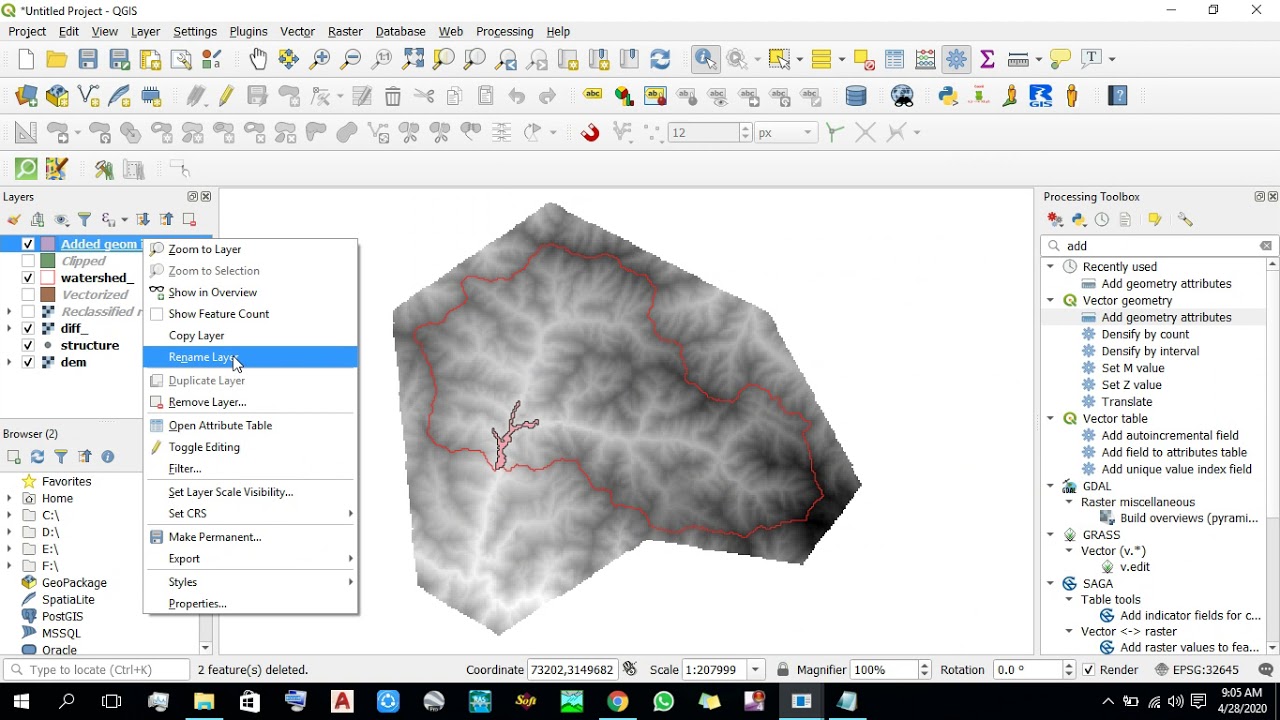1280x720 pixels.
Task: Toggle the Render checkbox in status bar
Action: click(x=1089, y=670)
